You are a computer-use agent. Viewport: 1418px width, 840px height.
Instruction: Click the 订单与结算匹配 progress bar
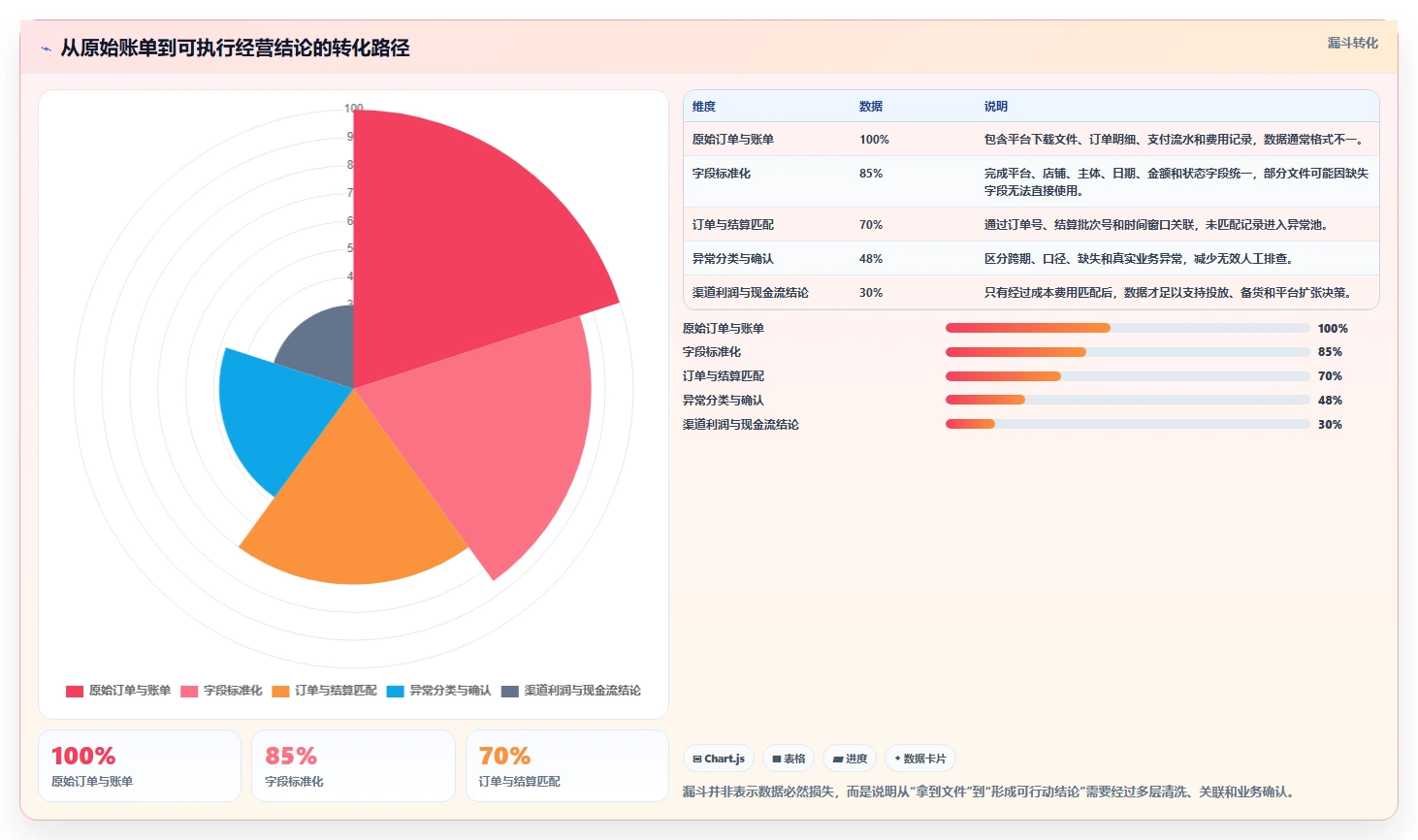[x=1127, y=376]
